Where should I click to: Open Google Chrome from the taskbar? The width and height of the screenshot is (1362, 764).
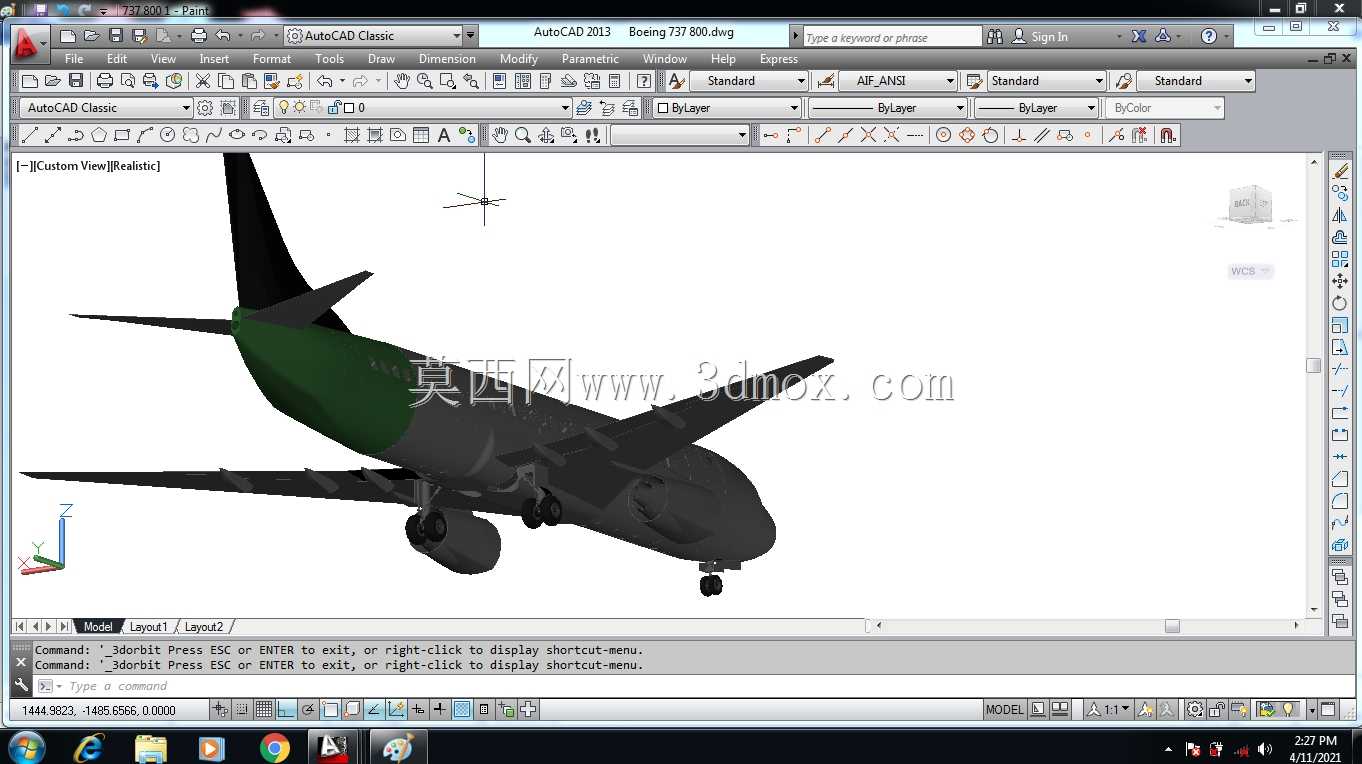(274, 748)
